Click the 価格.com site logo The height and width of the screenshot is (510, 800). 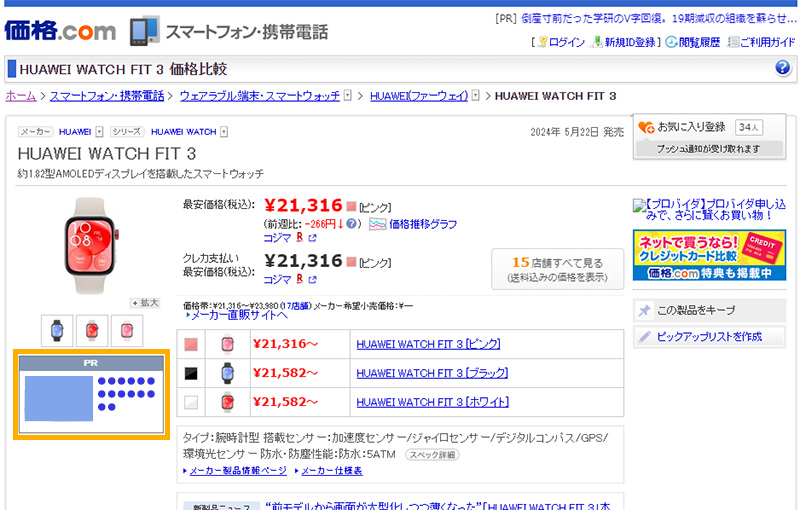pyautogui.click(x=60, y=30)
